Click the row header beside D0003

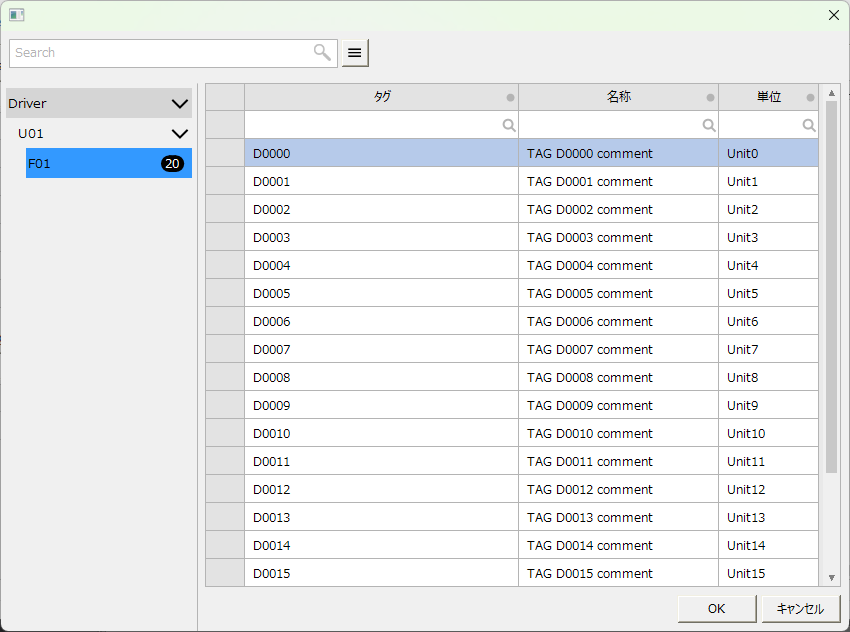pyautogui.click(x=225, y=237)
